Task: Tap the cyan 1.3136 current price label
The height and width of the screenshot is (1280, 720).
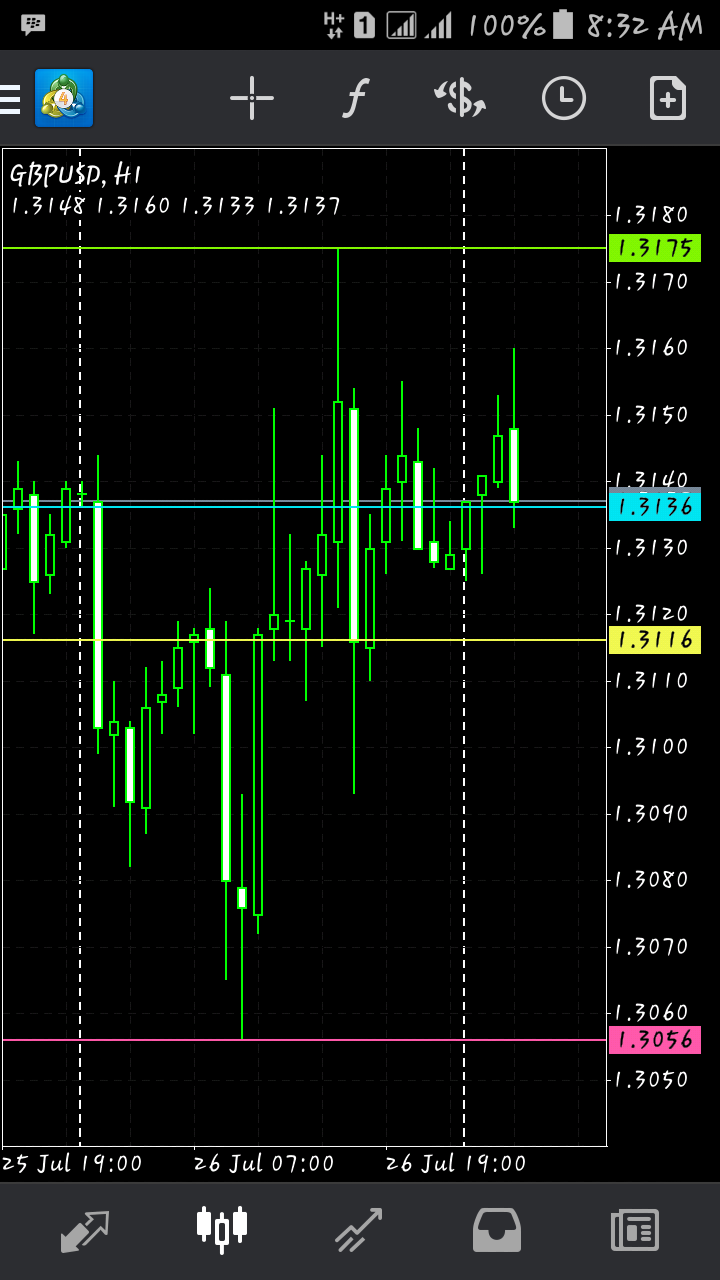Action: point(654,507)
